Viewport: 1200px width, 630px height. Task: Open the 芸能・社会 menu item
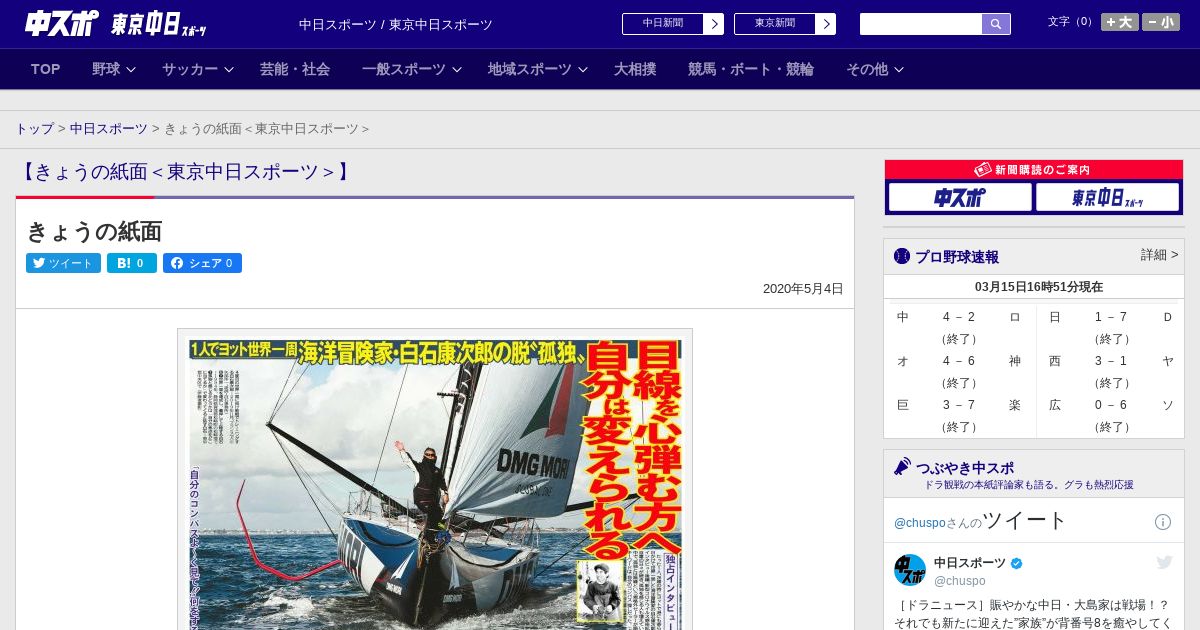295,69
